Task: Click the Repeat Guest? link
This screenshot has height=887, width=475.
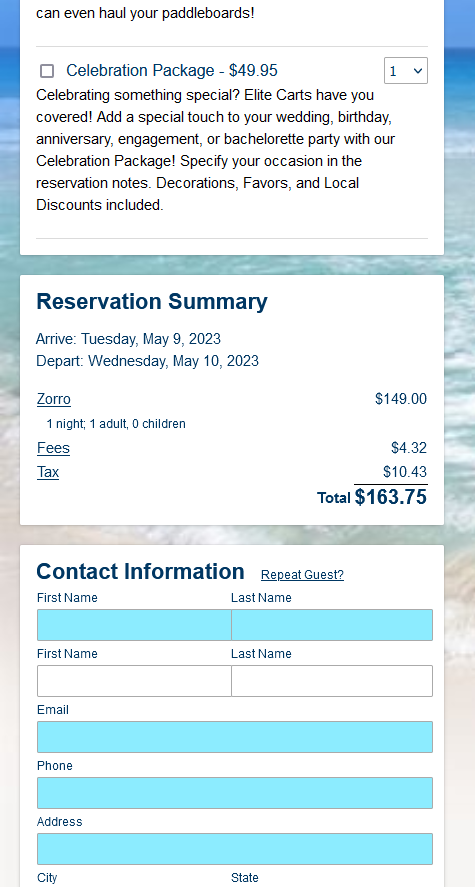Action: coord(302,575)
